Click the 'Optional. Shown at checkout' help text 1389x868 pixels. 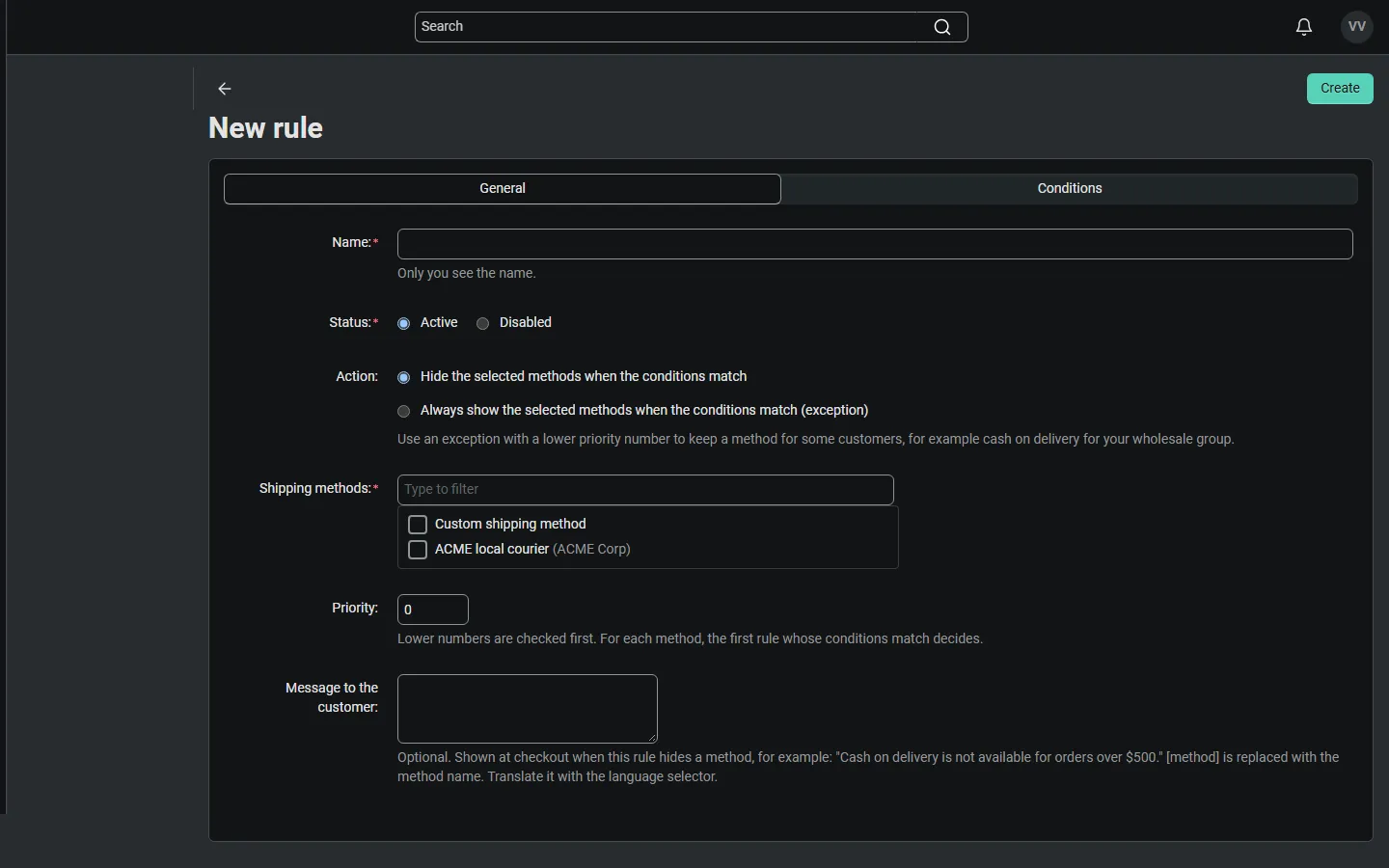(868, 768)
